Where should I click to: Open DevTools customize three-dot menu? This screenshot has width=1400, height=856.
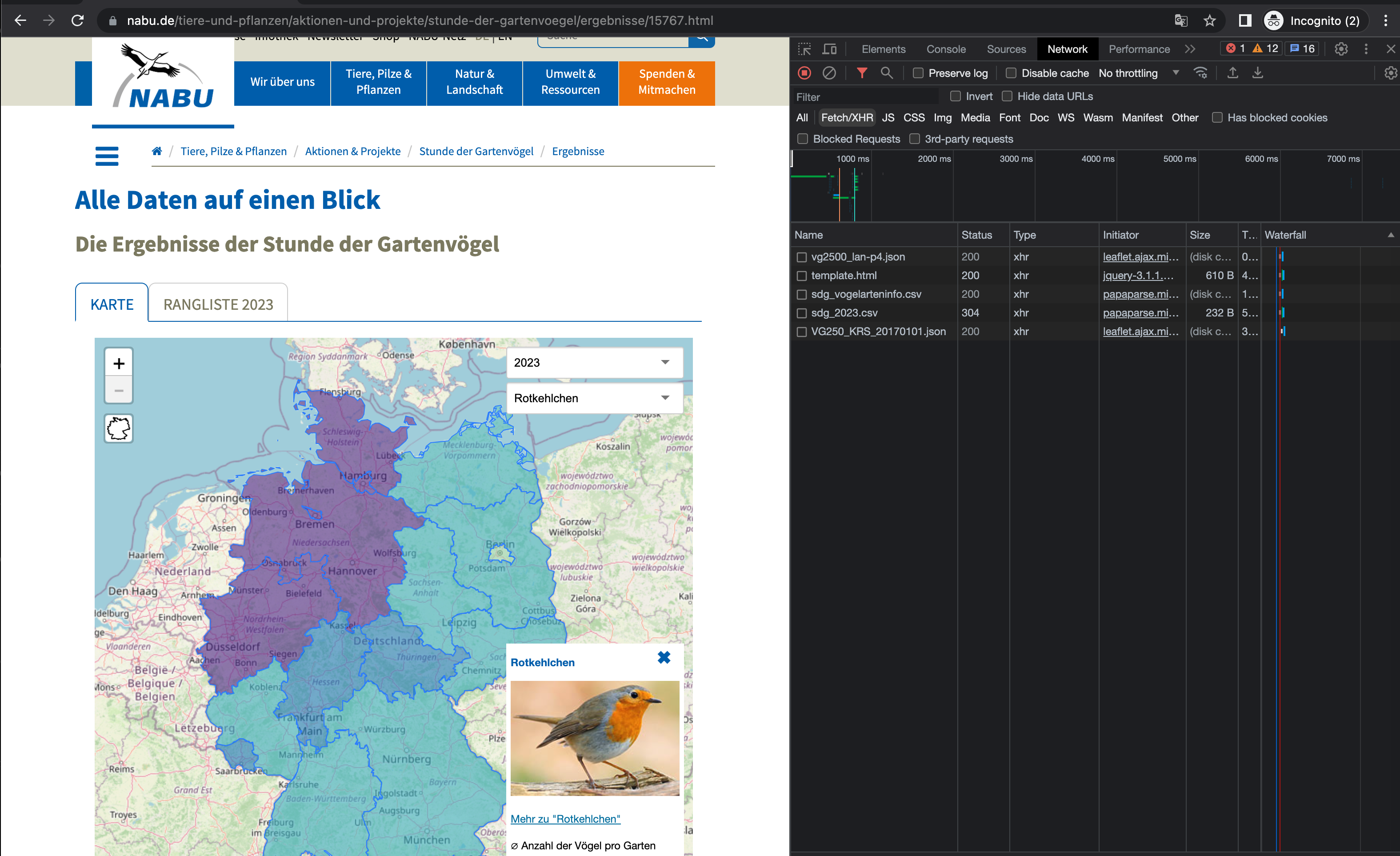1366,49
